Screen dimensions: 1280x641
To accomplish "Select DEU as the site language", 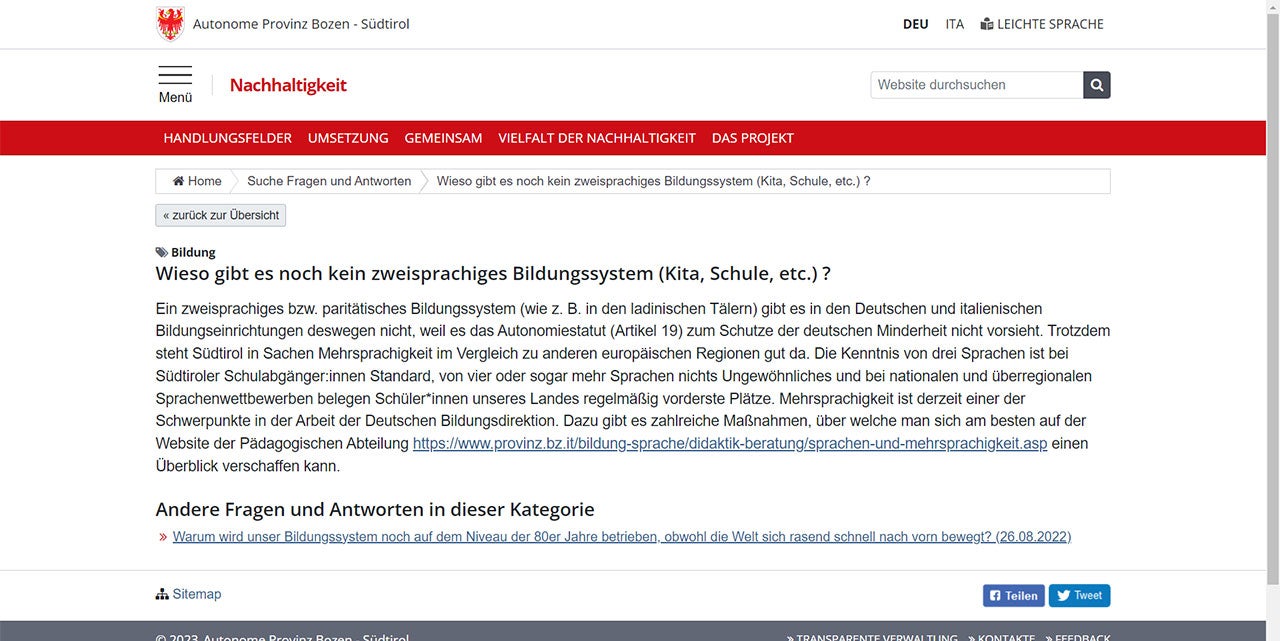I will click(x=915, y=24).
